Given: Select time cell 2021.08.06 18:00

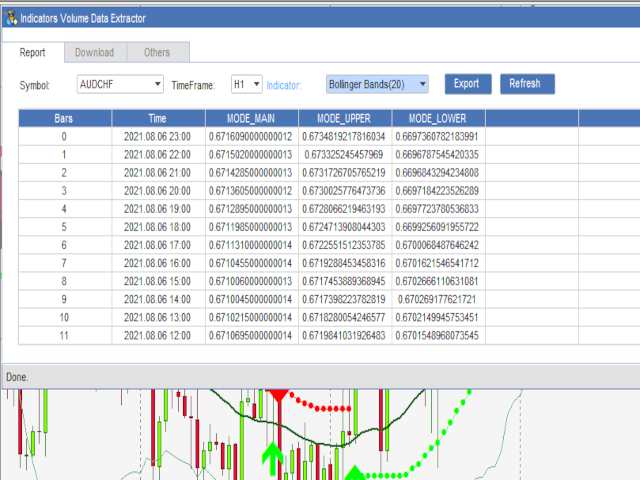Looking at the screenshot, I should (x=158, y=227).
